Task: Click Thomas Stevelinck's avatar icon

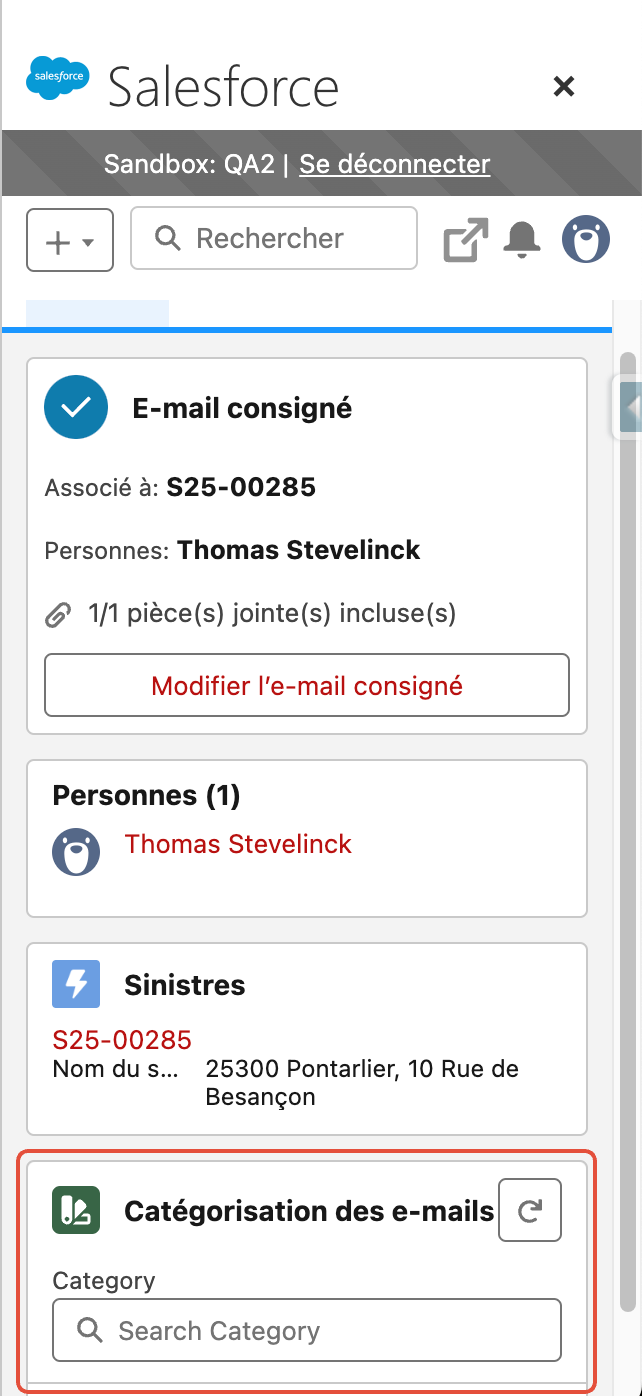Action: click(x=76, y=852)
